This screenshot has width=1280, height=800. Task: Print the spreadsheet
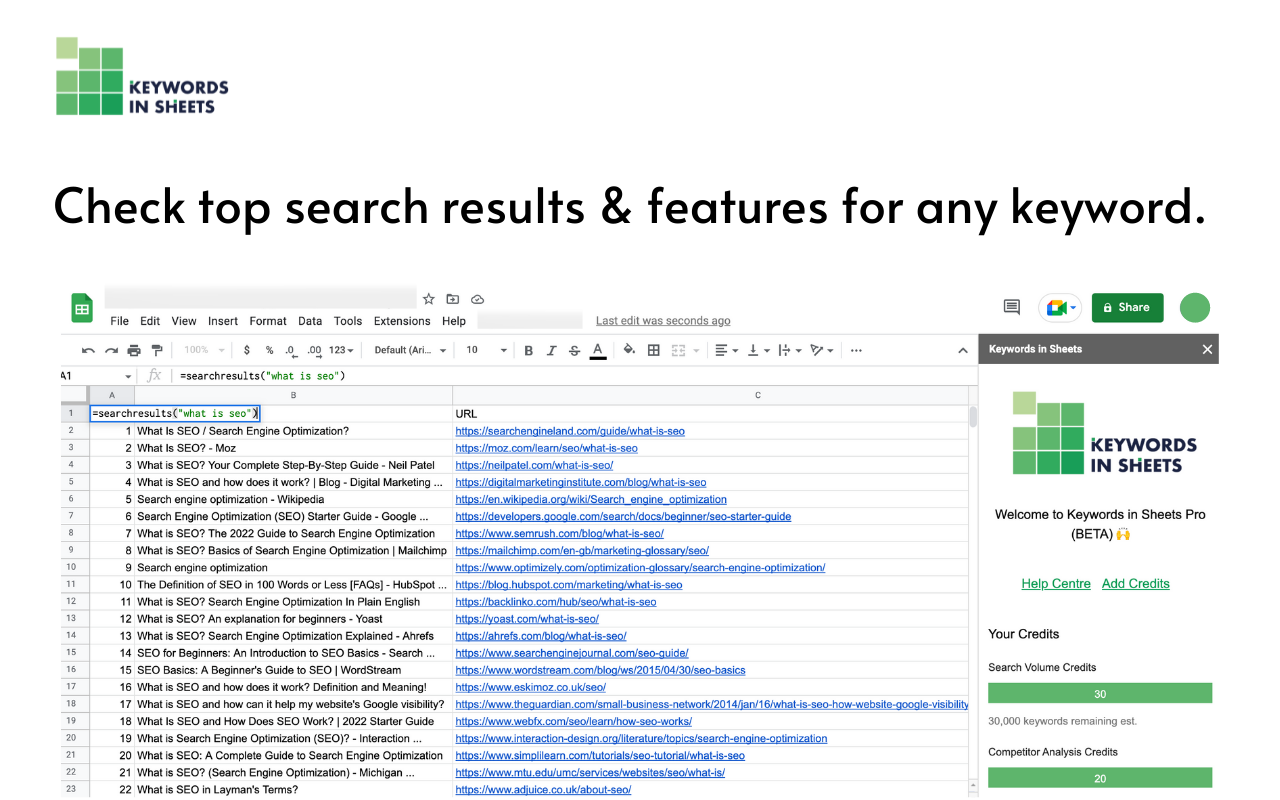[134, 350]
